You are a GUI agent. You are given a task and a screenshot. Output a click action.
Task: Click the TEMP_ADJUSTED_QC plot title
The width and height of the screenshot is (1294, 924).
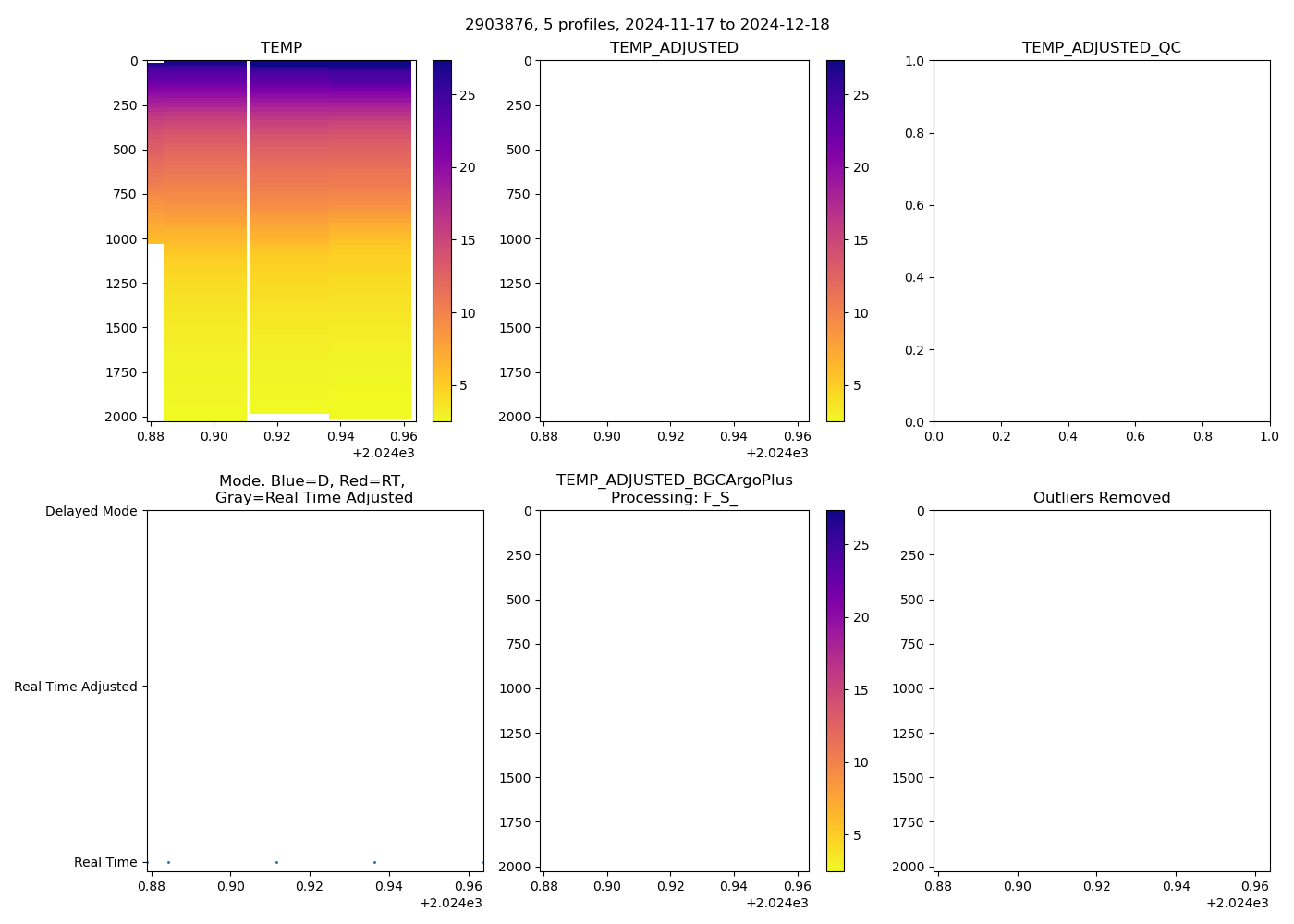[x=1101, y=48]
